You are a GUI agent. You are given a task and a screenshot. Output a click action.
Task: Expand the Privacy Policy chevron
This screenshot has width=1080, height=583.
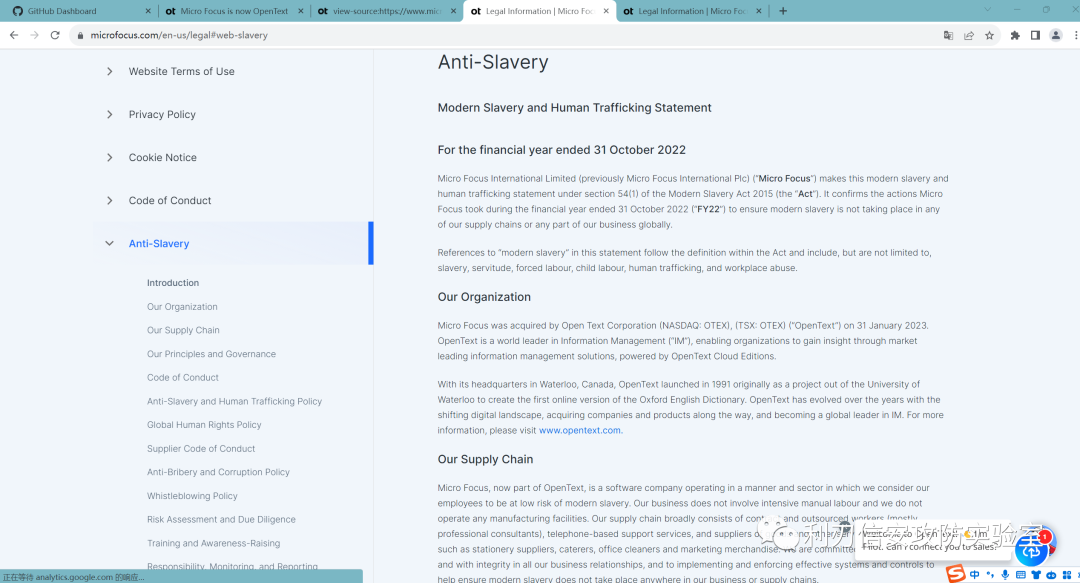[x=110, y=114]
